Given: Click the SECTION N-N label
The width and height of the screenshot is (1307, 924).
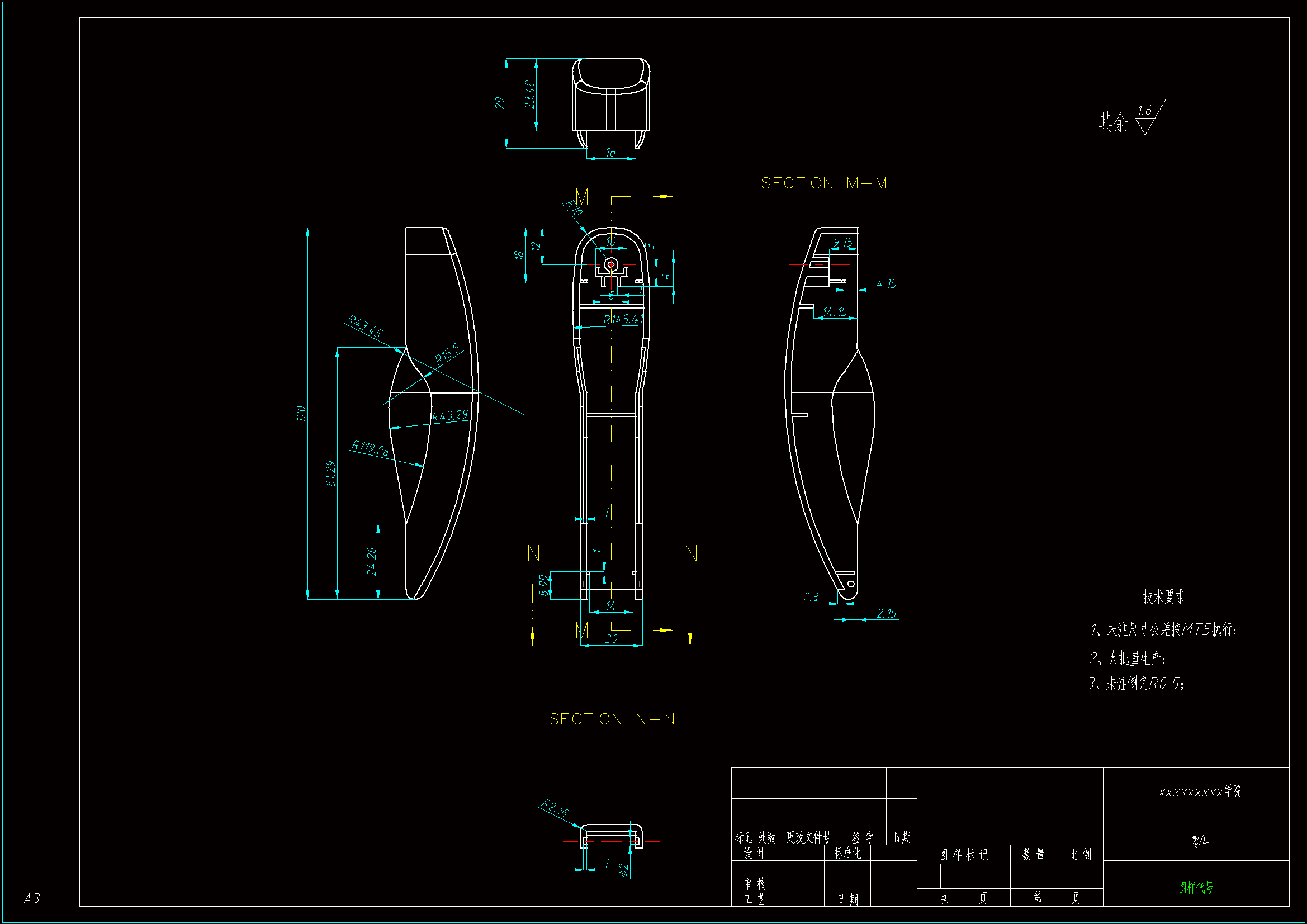Looking at the screenshot, I should coord(612,719).
